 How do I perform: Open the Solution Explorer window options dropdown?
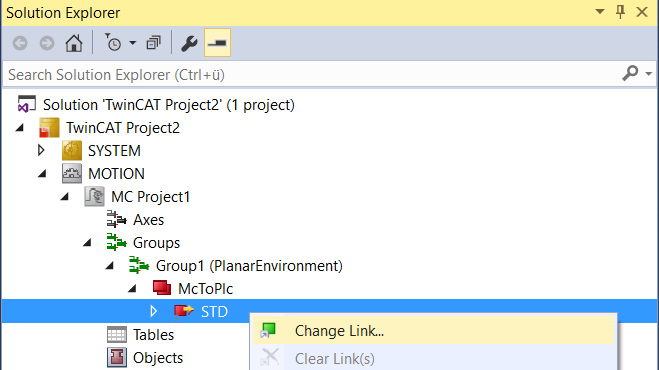click(x=600, y=12)
